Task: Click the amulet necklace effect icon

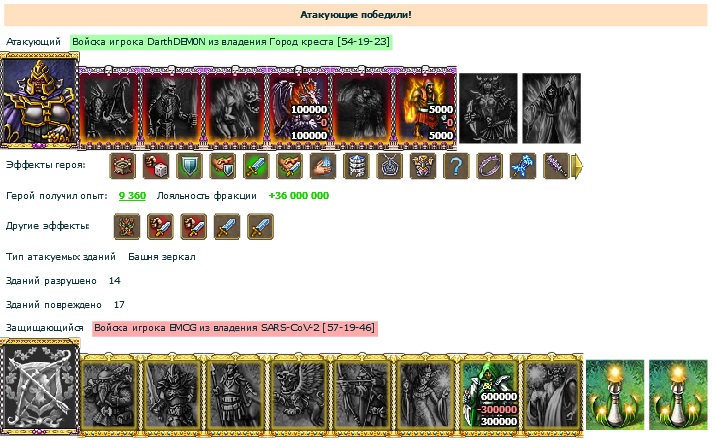Action: pos(389,165)
